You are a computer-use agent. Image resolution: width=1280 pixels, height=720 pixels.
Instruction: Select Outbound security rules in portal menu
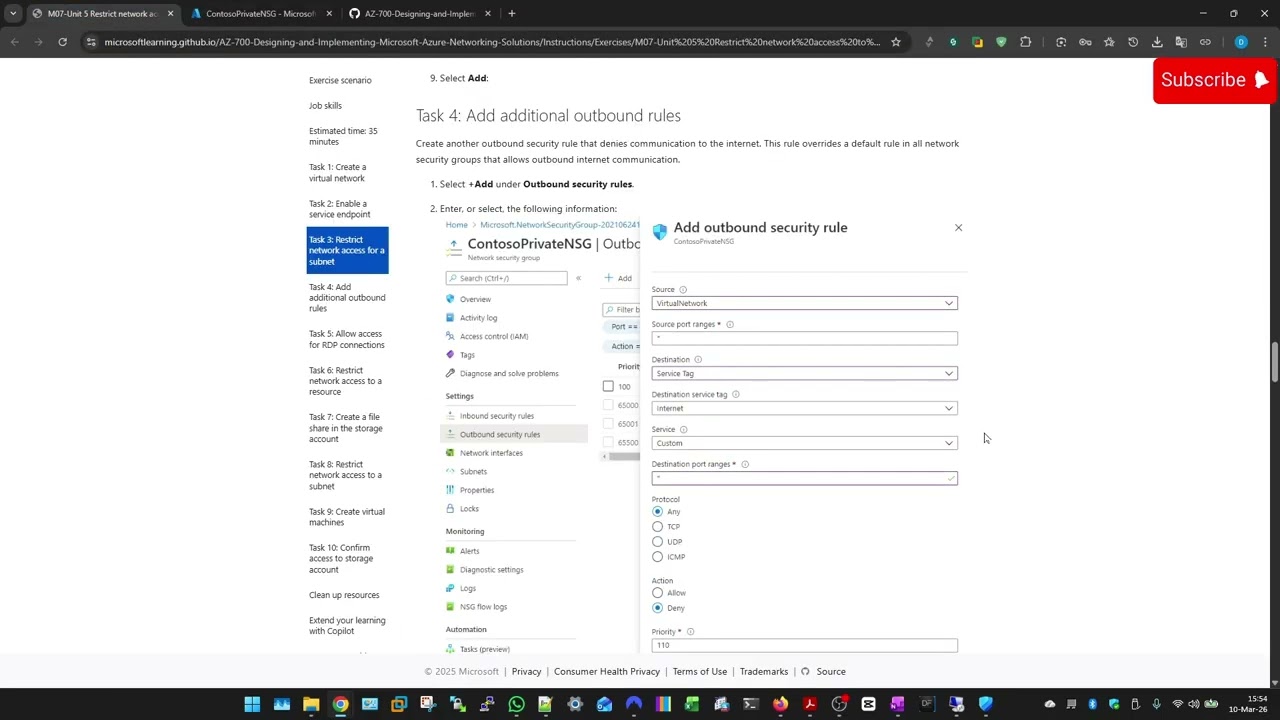[x=514, y=434]
